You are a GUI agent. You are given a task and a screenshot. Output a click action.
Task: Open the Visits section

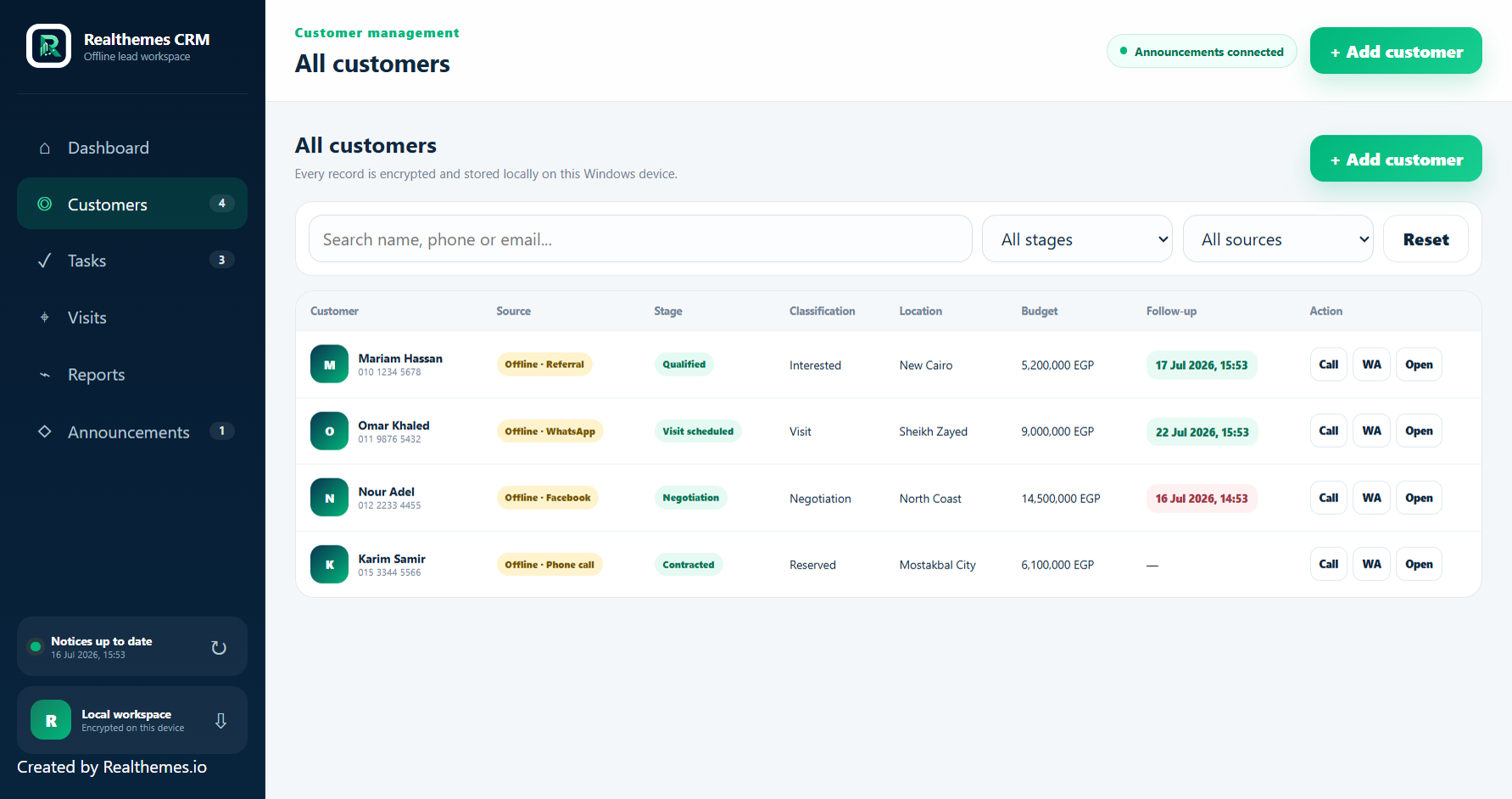point(132,317)
